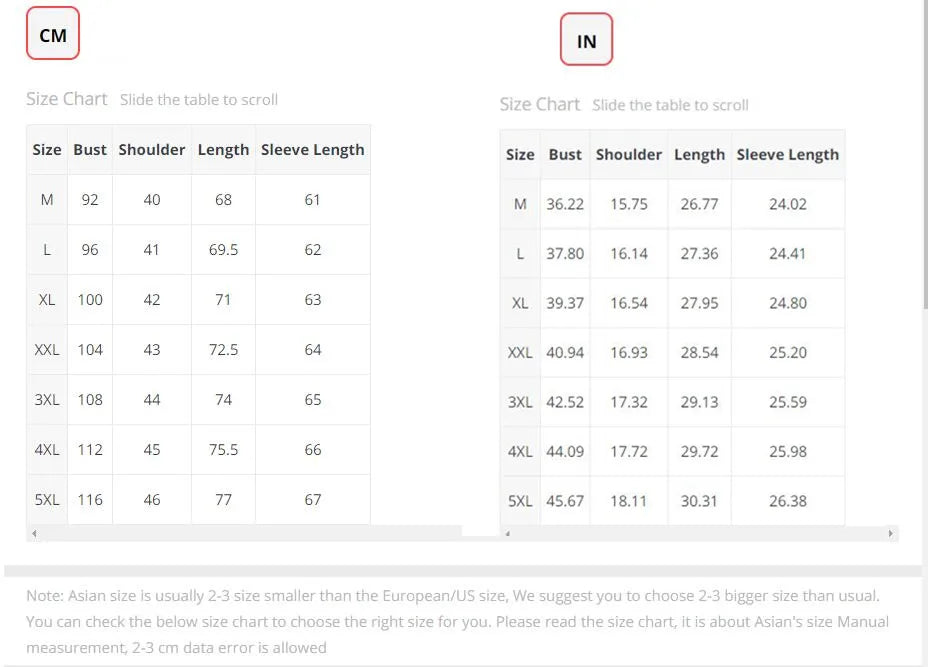Click the CM unit button
Image resolution: width=928 pixels, height=667 pixels.
coord(52,36)
